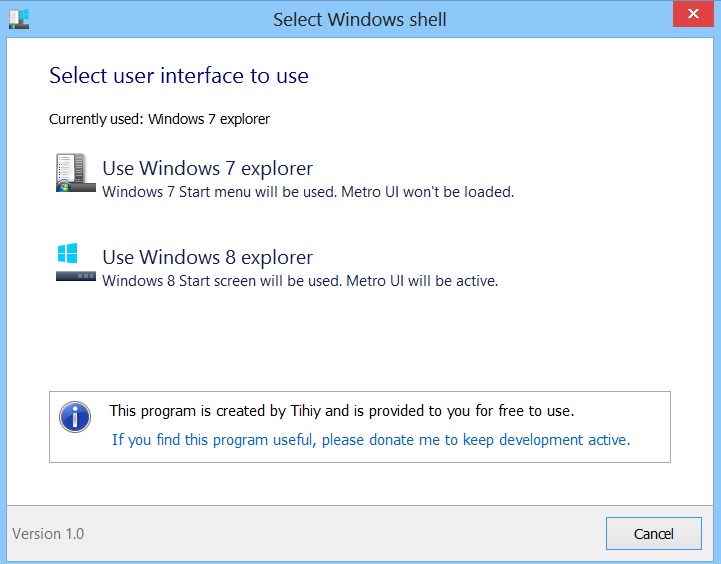Click the "Select user interface to use" heading
Screen dimensions: 721x564
[x=179, y=75]
